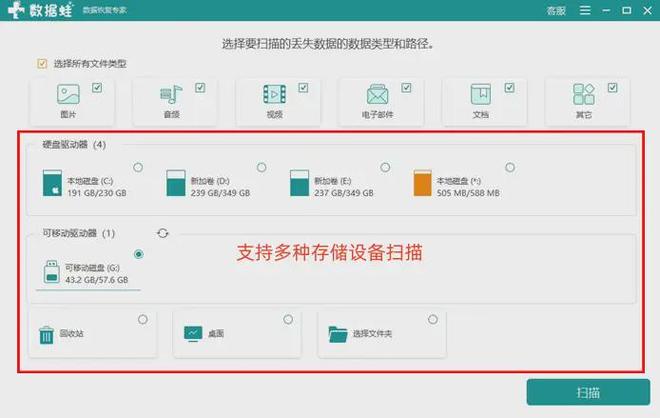Click the 桌面 monitor icon

pyautogui.click(x=193, y=334)
